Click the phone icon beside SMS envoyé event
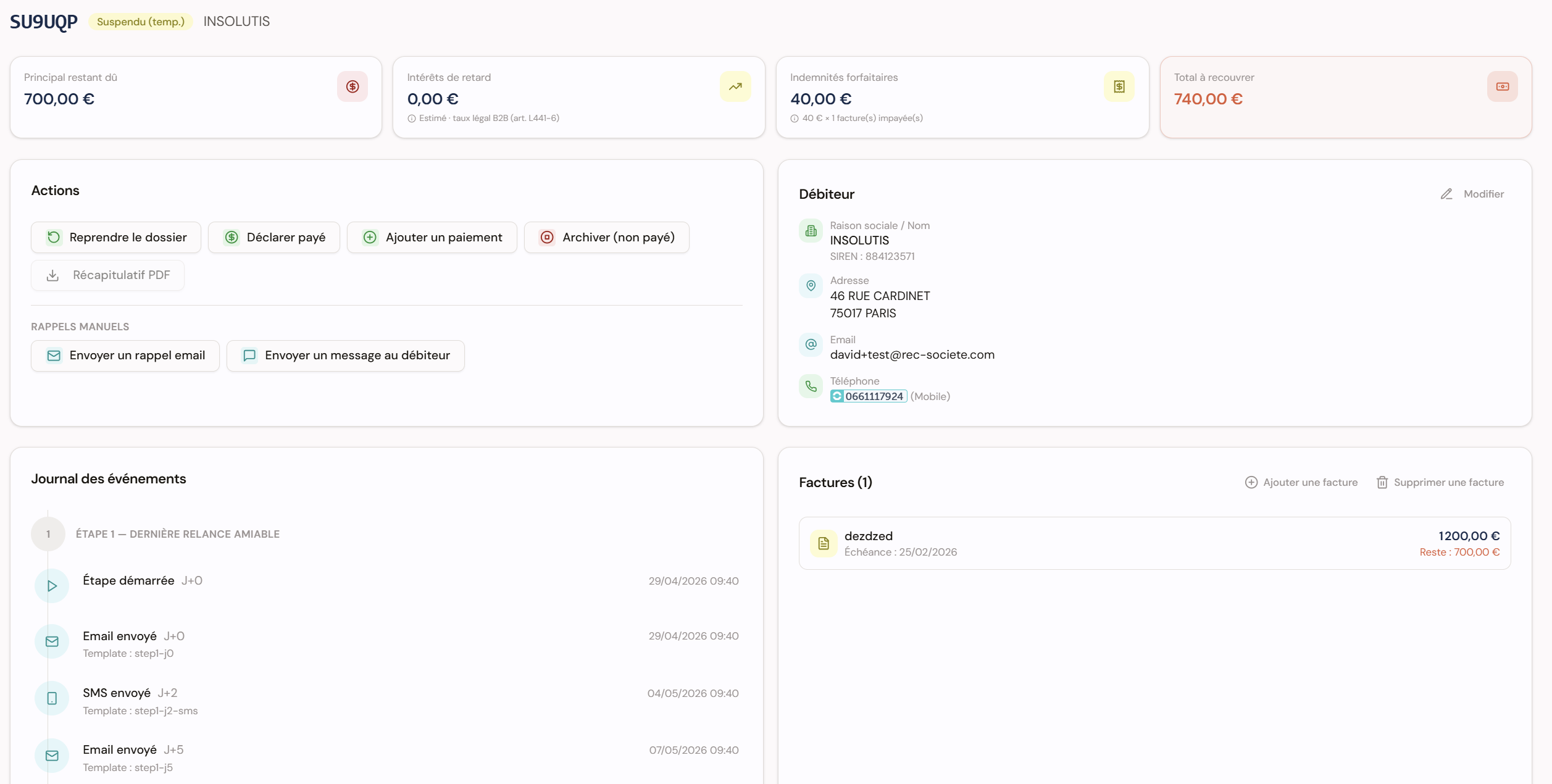 point(52,698)
